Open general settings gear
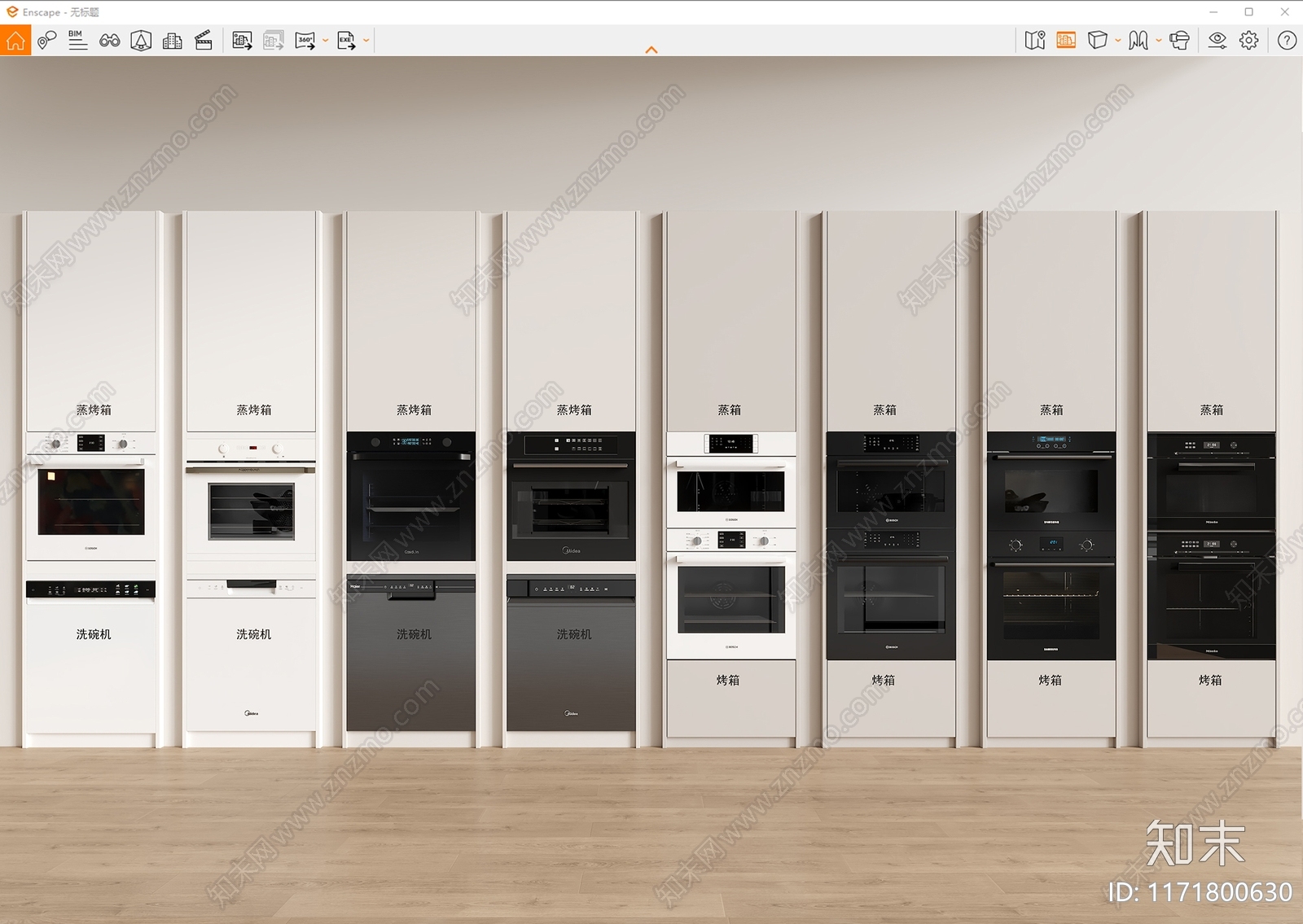This screenshot has height=924, width=1303. [1249, 40]
